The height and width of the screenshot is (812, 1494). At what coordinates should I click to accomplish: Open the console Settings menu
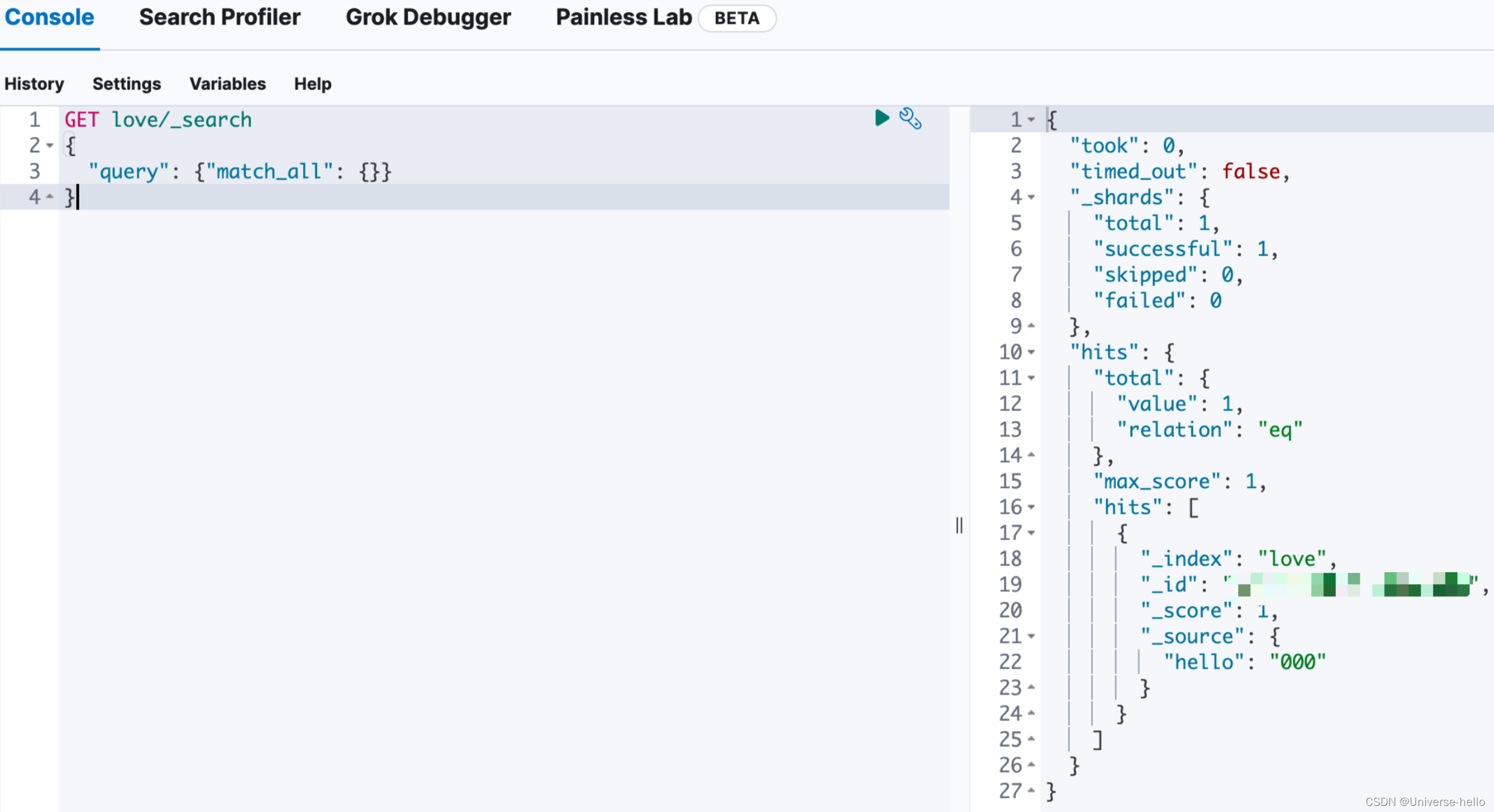tap(126, 84)
